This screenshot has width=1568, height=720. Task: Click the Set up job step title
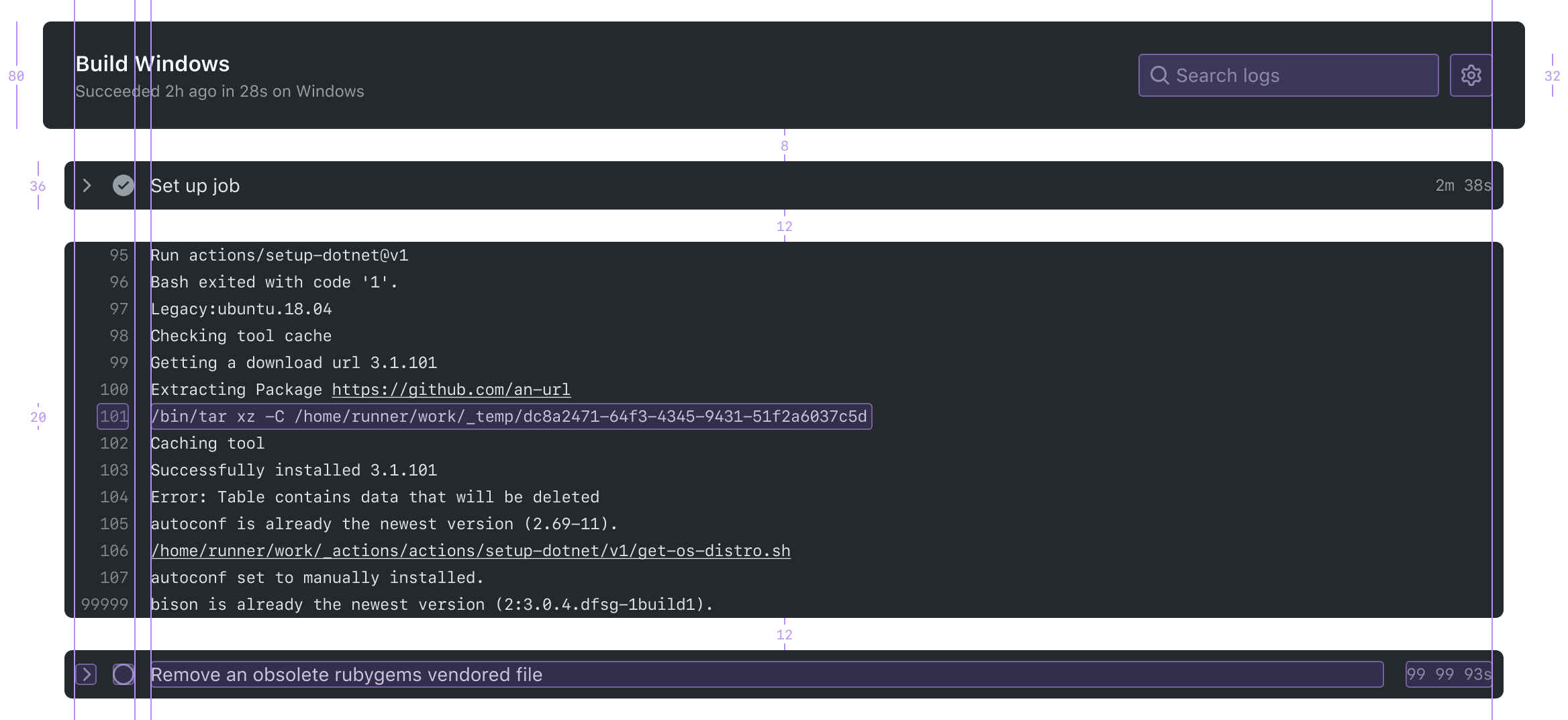pyautogui.click(x=195, y=185)
